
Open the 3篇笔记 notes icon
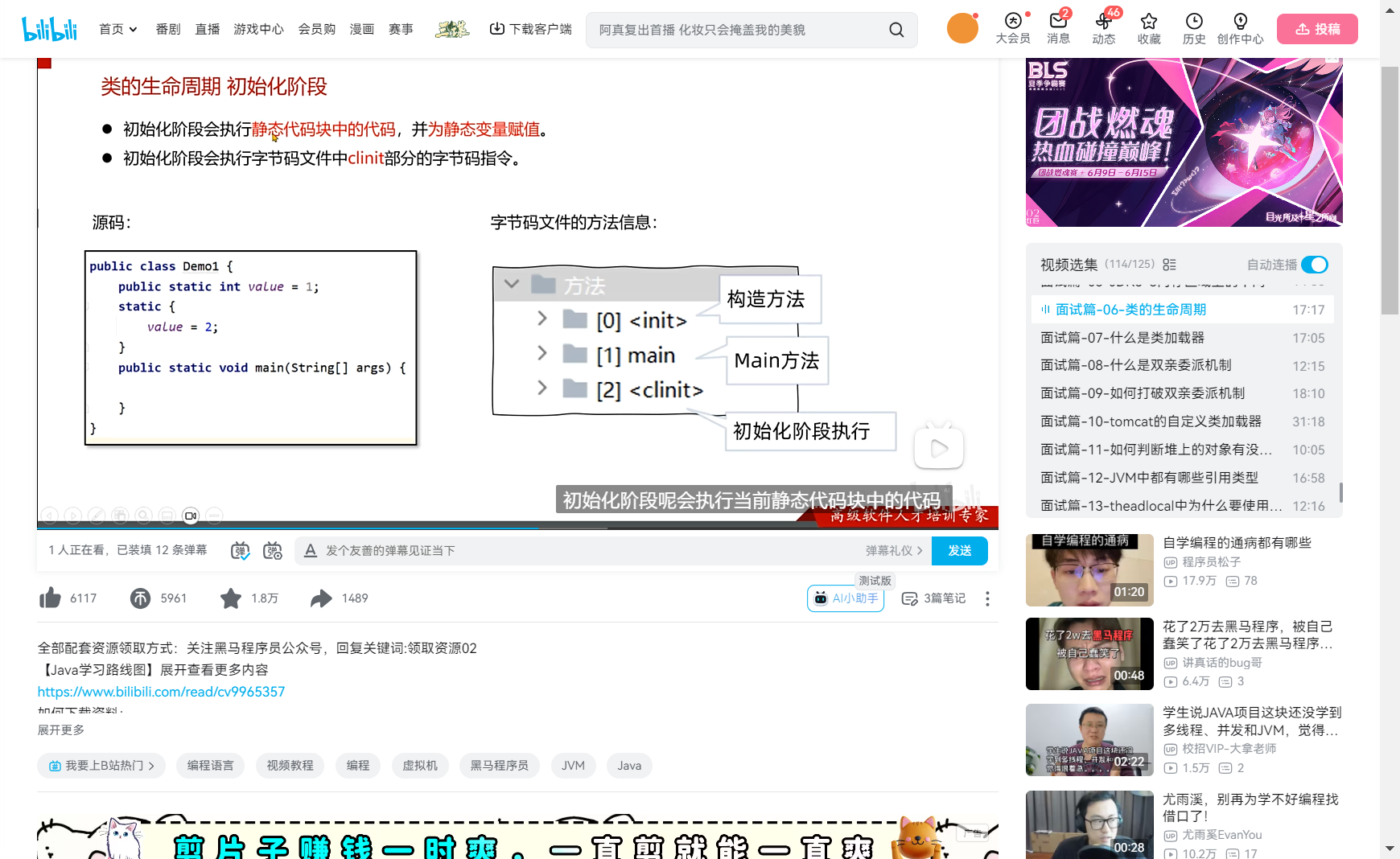910,598
